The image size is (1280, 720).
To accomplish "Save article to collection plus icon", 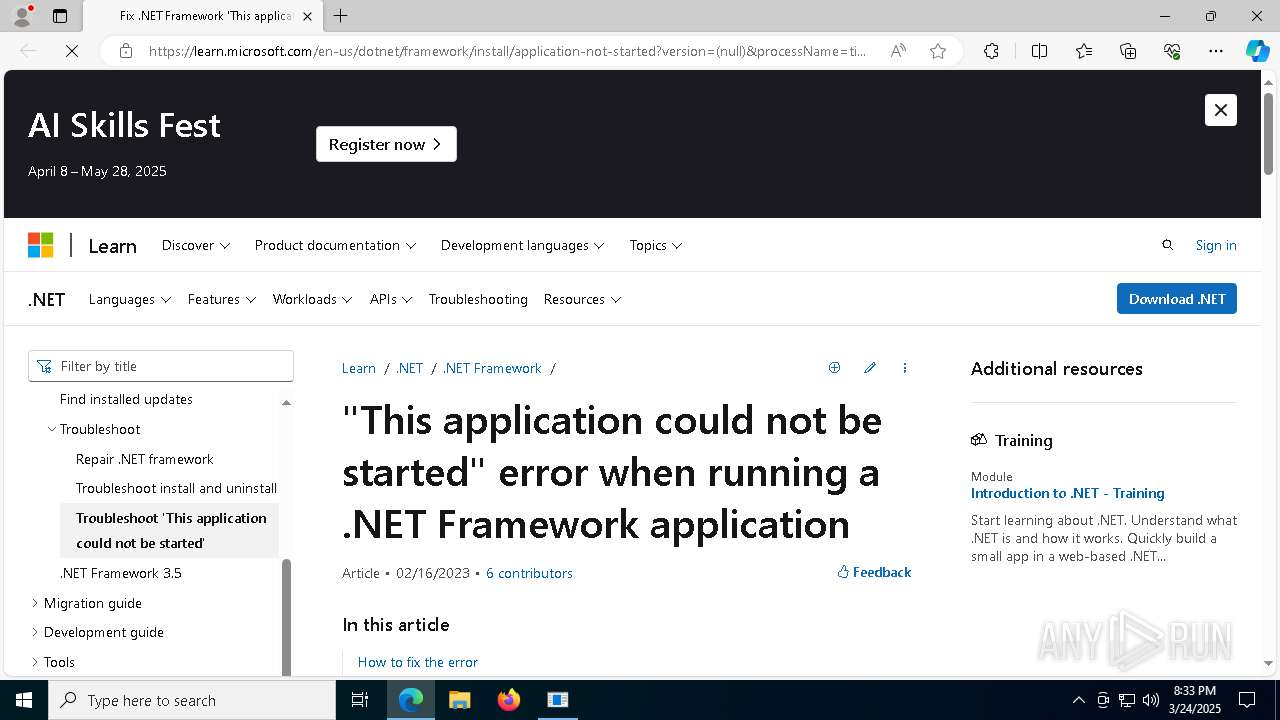I will tap(834, 368).
